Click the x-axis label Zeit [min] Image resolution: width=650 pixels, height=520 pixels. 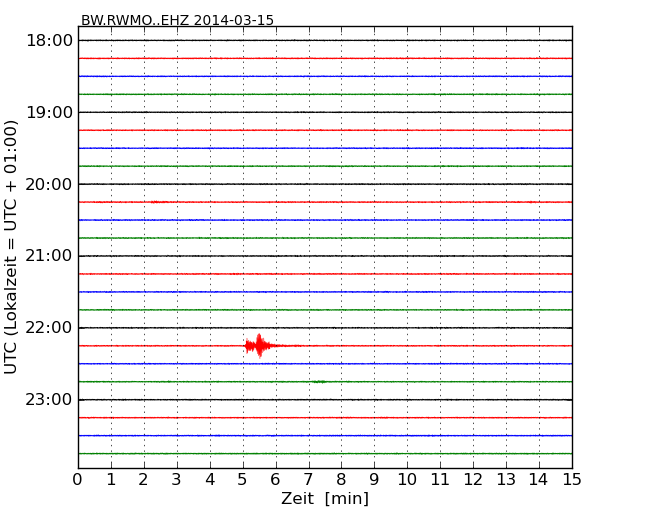click(x=325, y=498)
